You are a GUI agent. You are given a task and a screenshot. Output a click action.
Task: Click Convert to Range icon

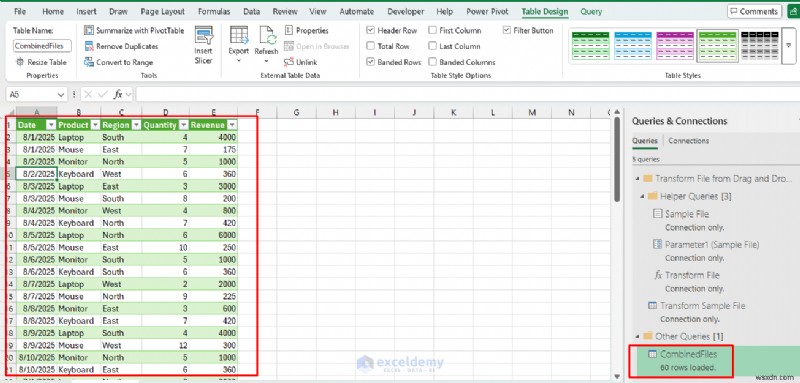89,62
